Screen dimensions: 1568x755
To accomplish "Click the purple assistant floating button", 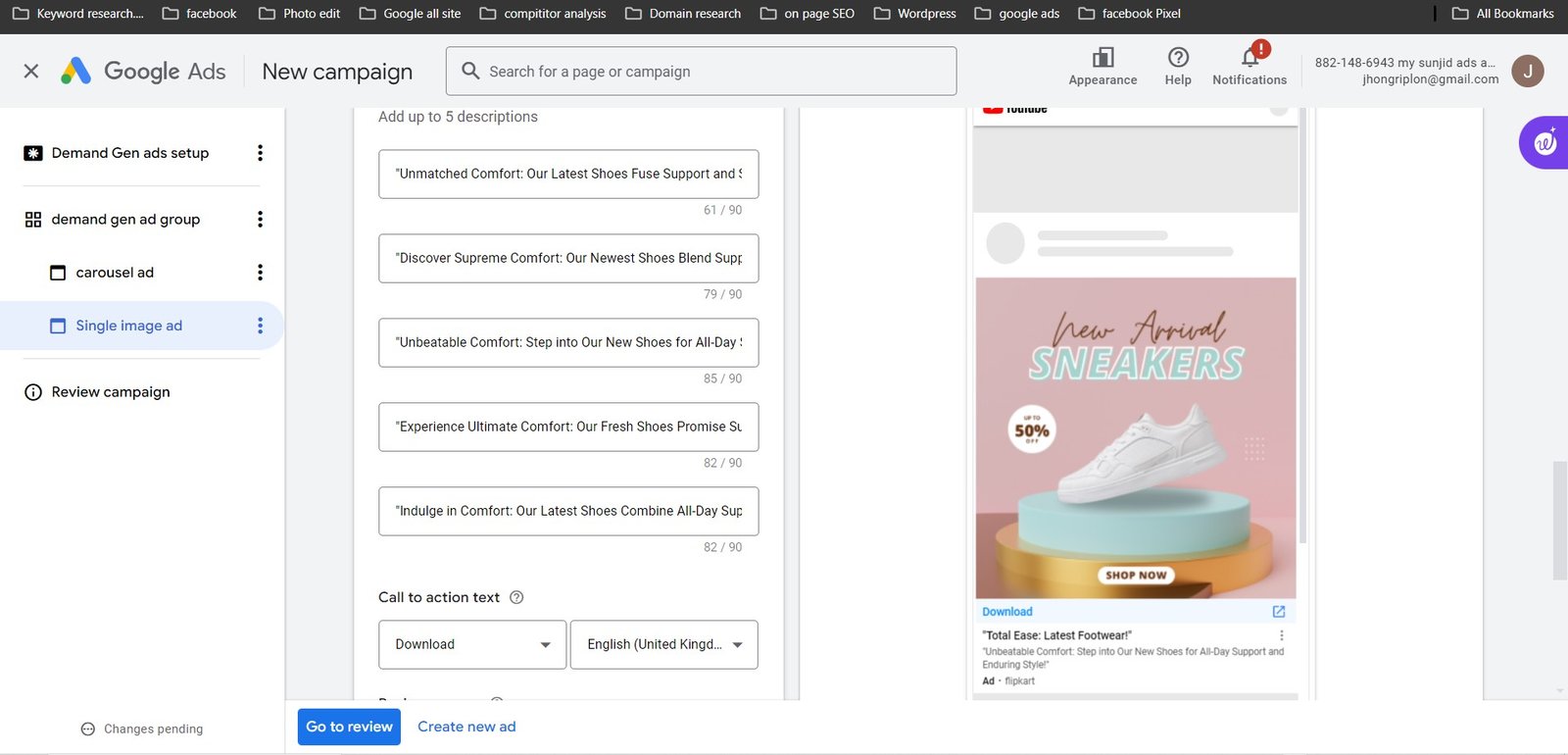I will pos(1544,142).
